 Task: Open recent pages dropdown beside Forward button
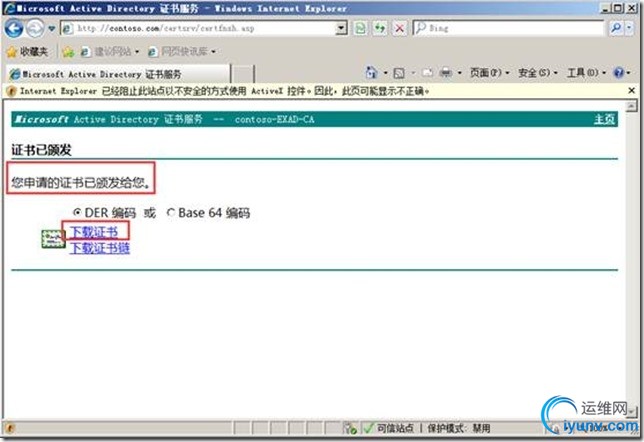[51, 28]
